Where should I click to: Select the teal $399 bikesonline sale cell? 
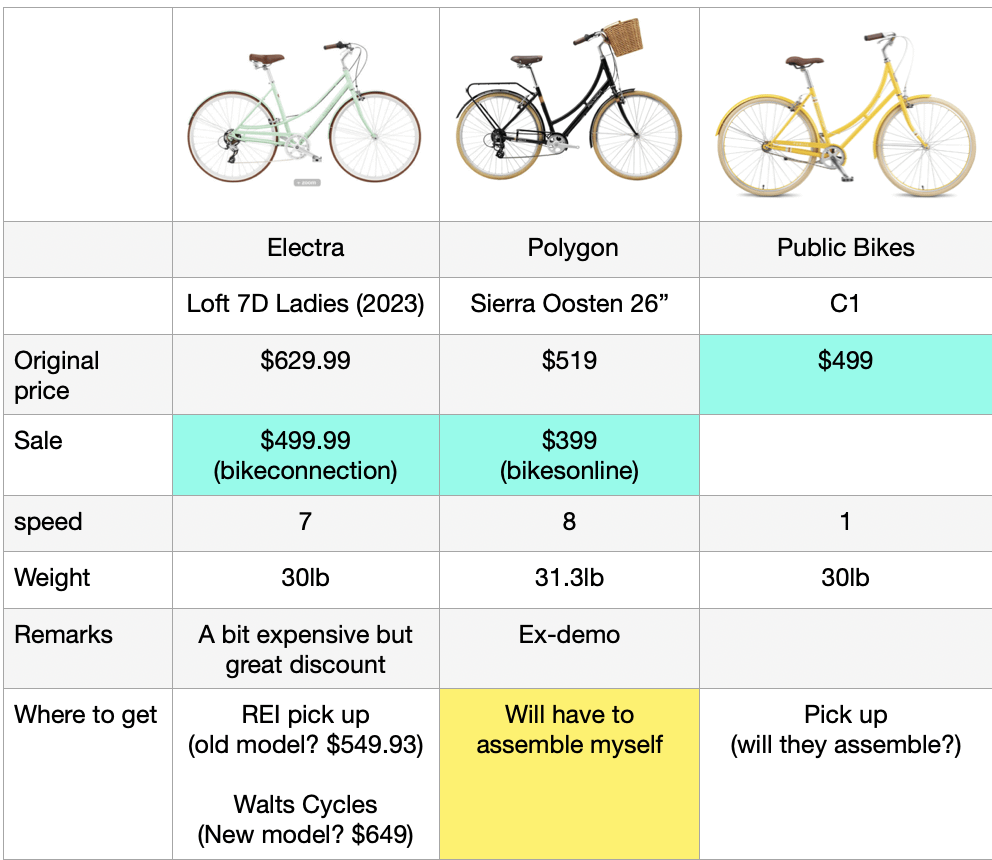(x=569, y=455)
